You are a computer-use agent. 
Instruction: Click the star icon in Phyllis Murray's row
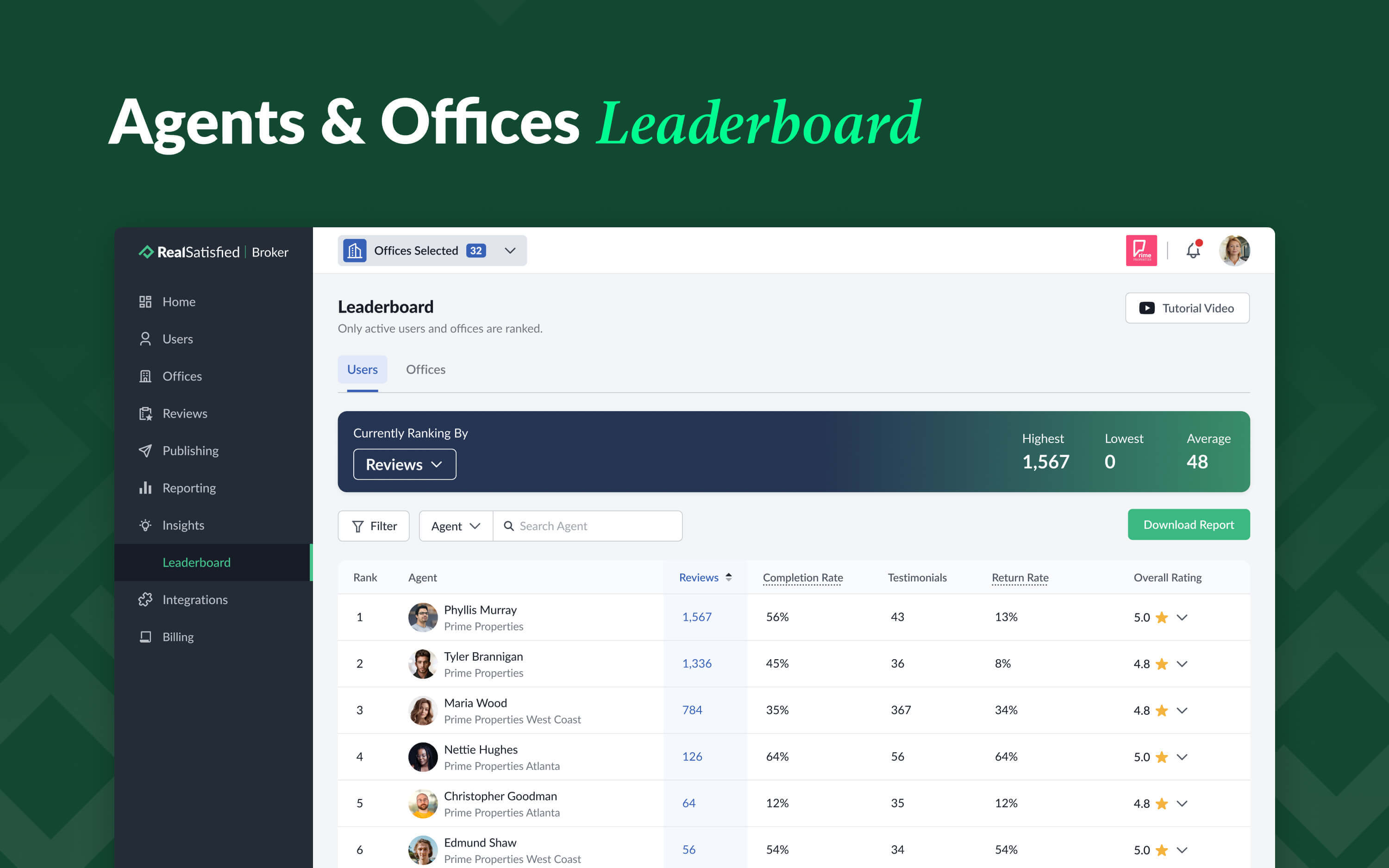1162,618
